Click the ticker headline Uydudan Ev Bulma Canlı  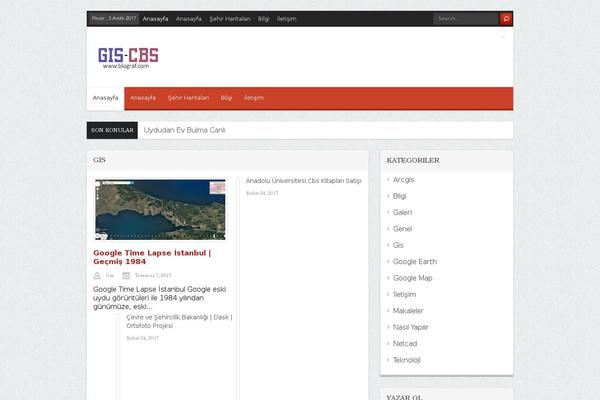[x=184, y=130]
